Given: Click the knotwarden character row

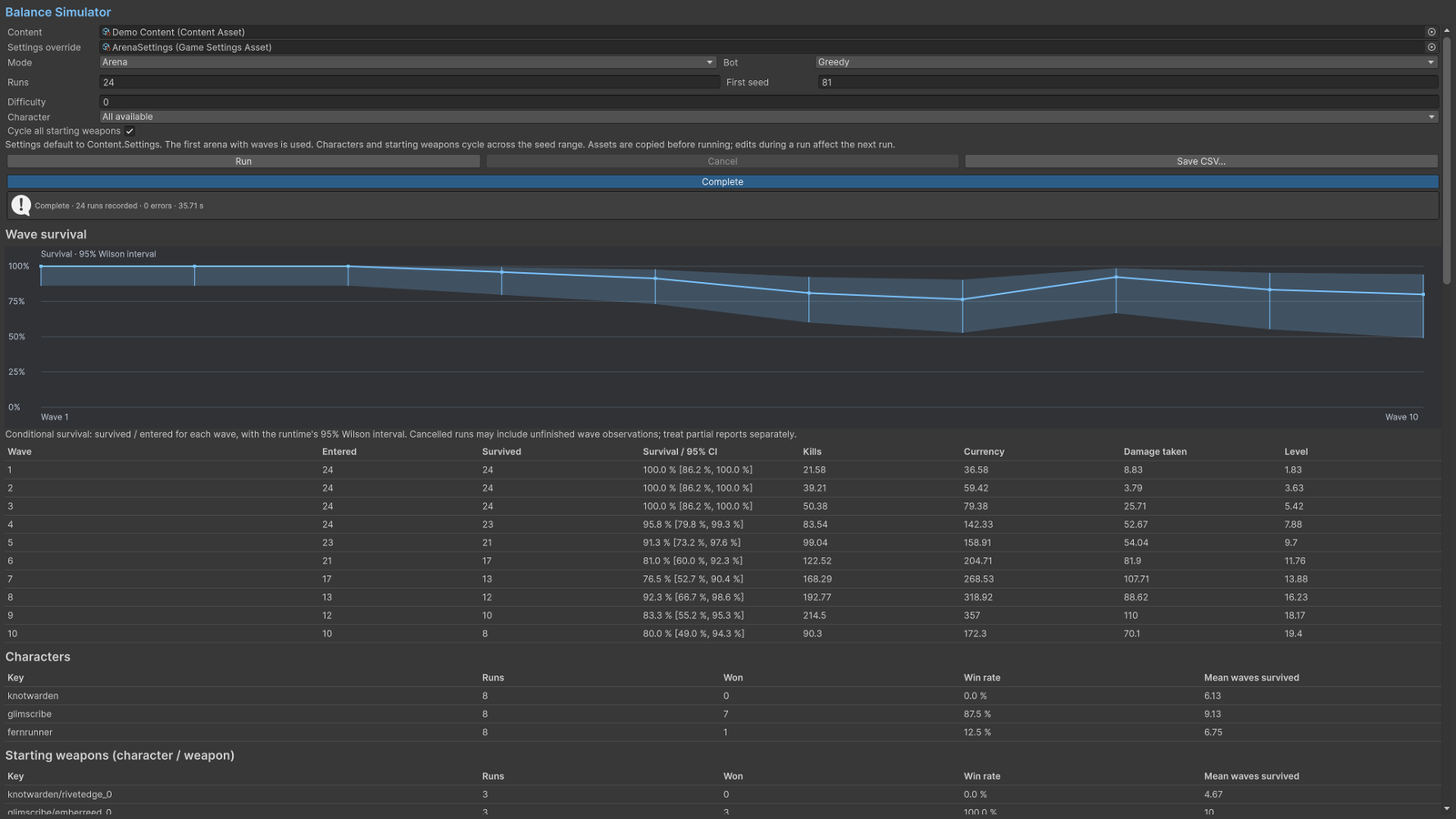Looking at the screenshot, I should 723,696.
